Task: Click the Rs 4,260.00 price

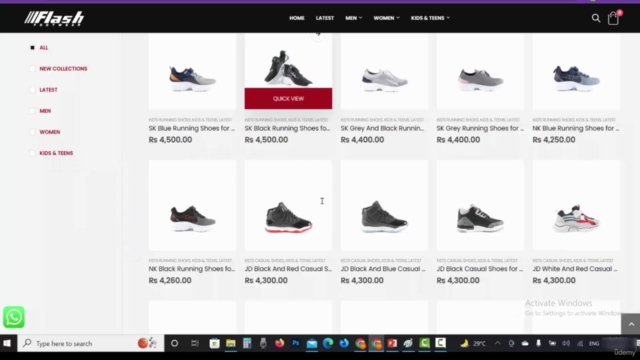Action: [x=170, y=280]
